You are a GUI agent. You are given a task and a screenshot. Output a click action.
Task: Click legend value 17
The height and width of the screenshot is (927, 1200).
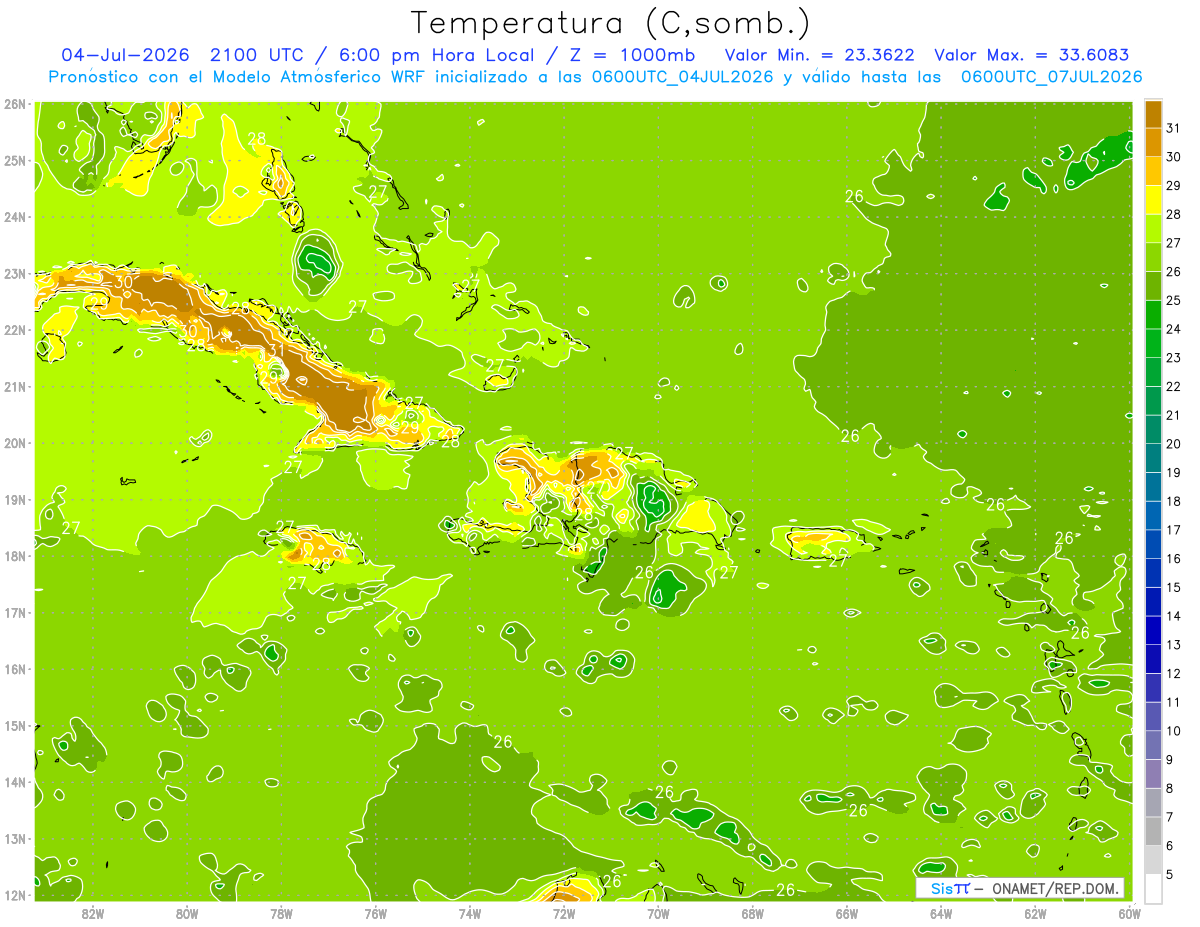click(x=1173, y=530)
